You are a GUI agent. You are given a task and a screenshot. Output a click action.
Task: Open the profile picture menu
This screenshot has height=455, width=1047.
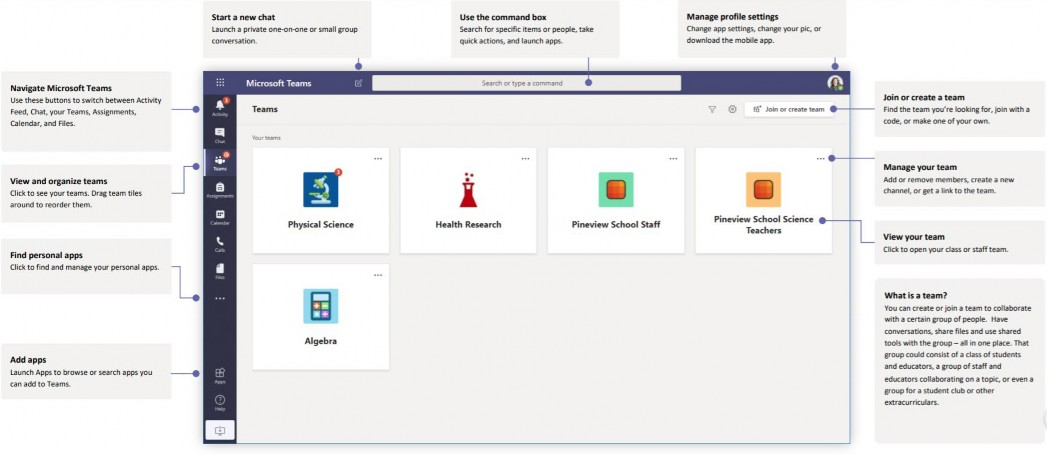835,83
